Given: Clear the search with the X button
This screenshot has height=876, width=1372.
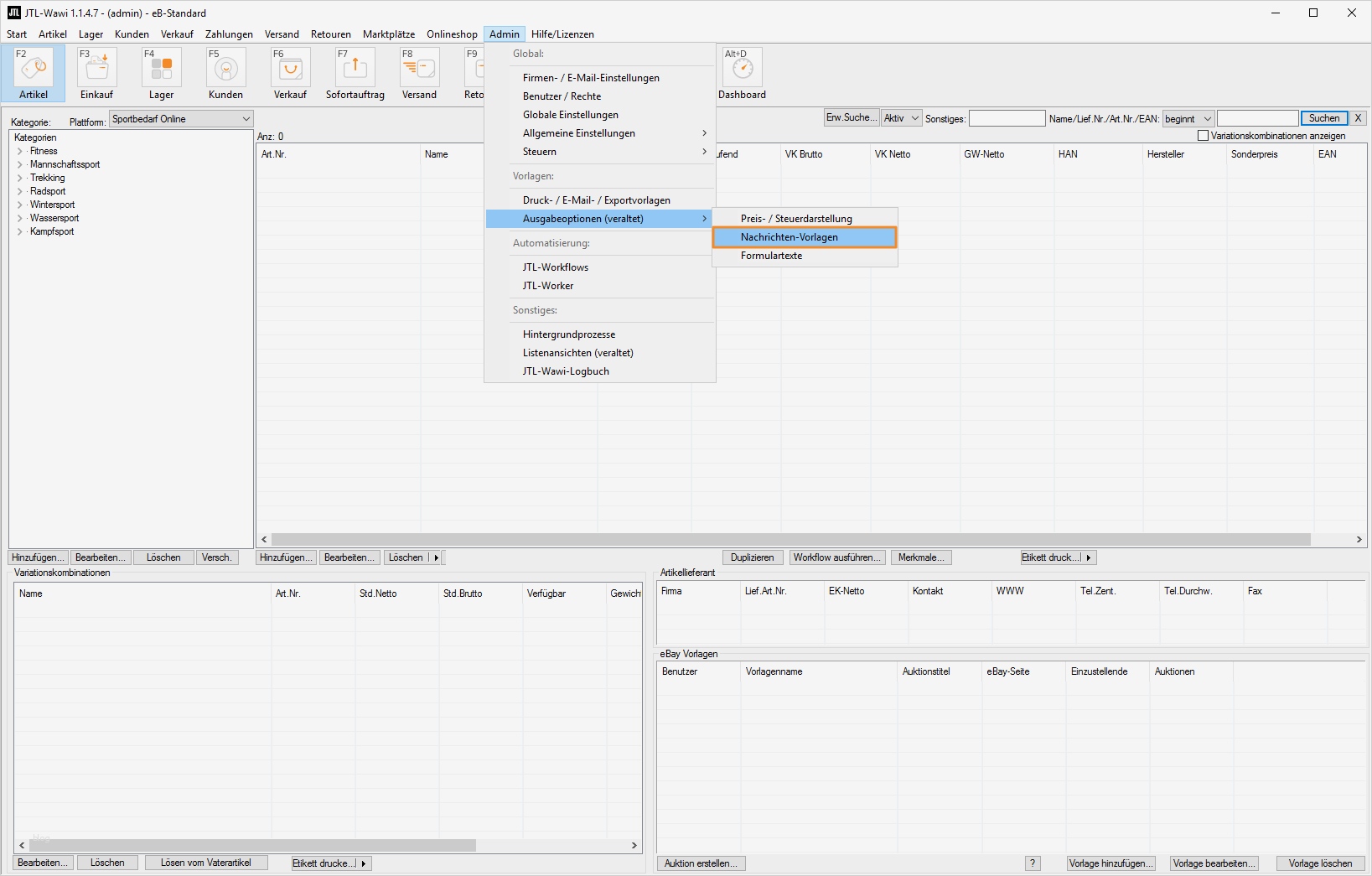Looking at the screenshot, I should coord(1359,118).
